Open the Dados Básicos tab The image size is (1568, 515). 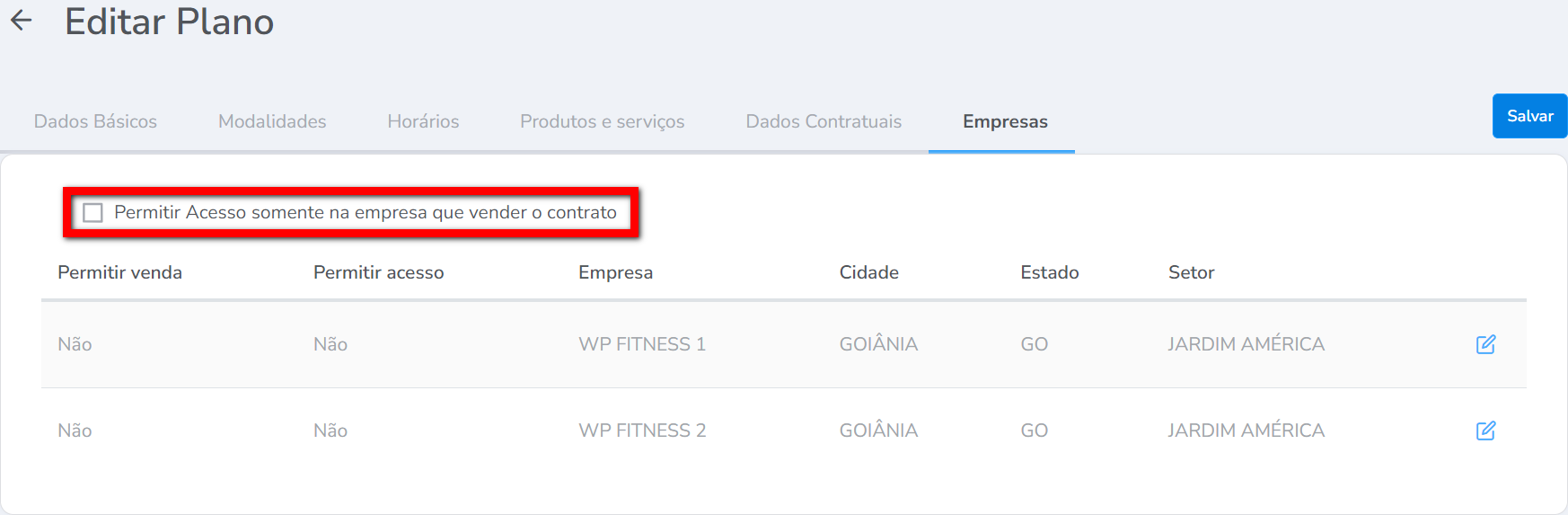(95, 121)
